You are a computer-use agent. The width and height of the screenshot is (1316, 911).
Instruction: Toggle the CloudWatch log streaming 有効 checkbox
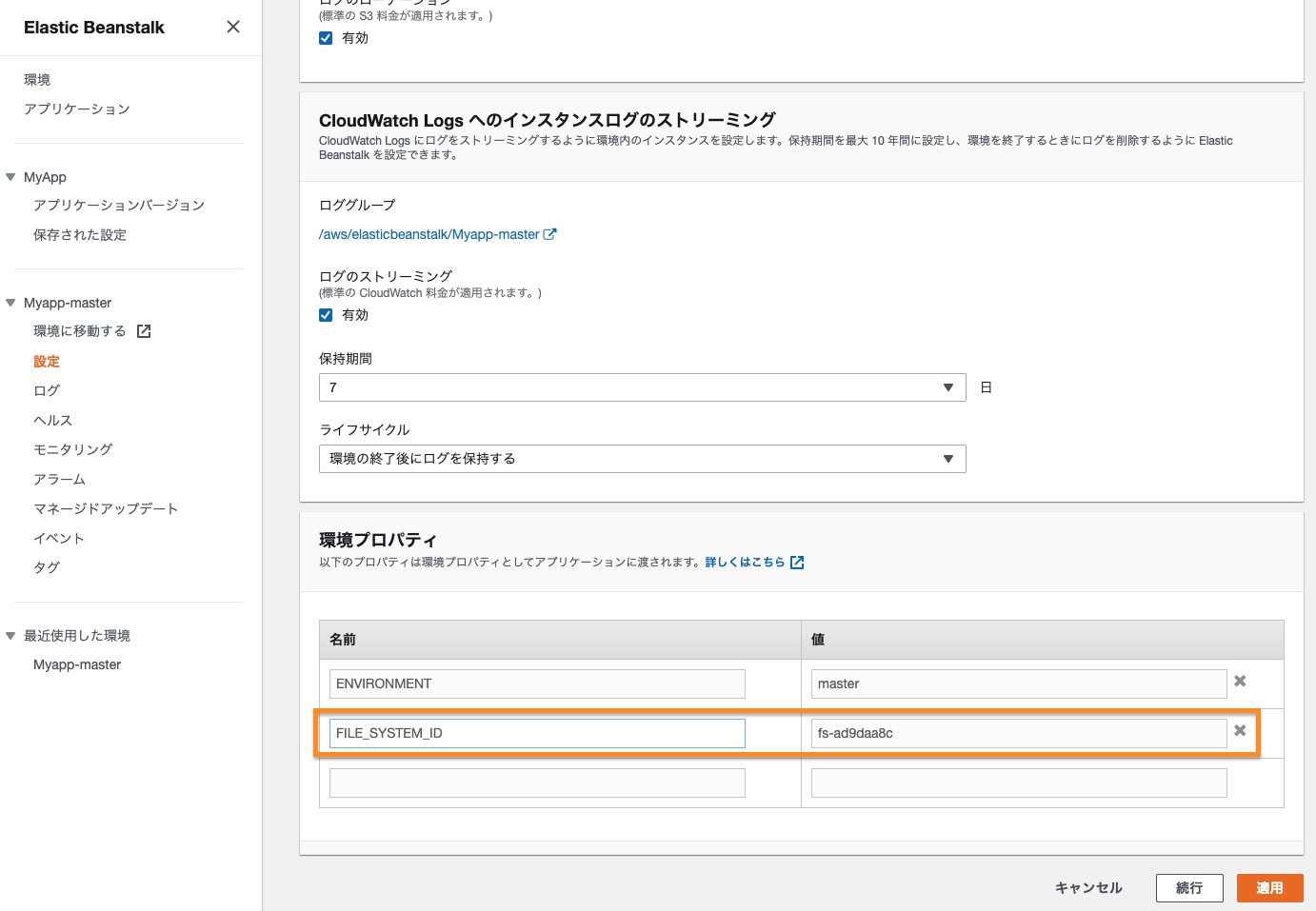click(326, 315)
